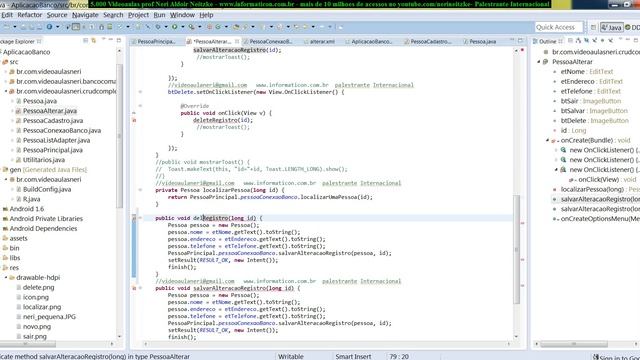Select localizarPessoa(long) in Outline
Viewport: 640px width, 360px height.
592,189
